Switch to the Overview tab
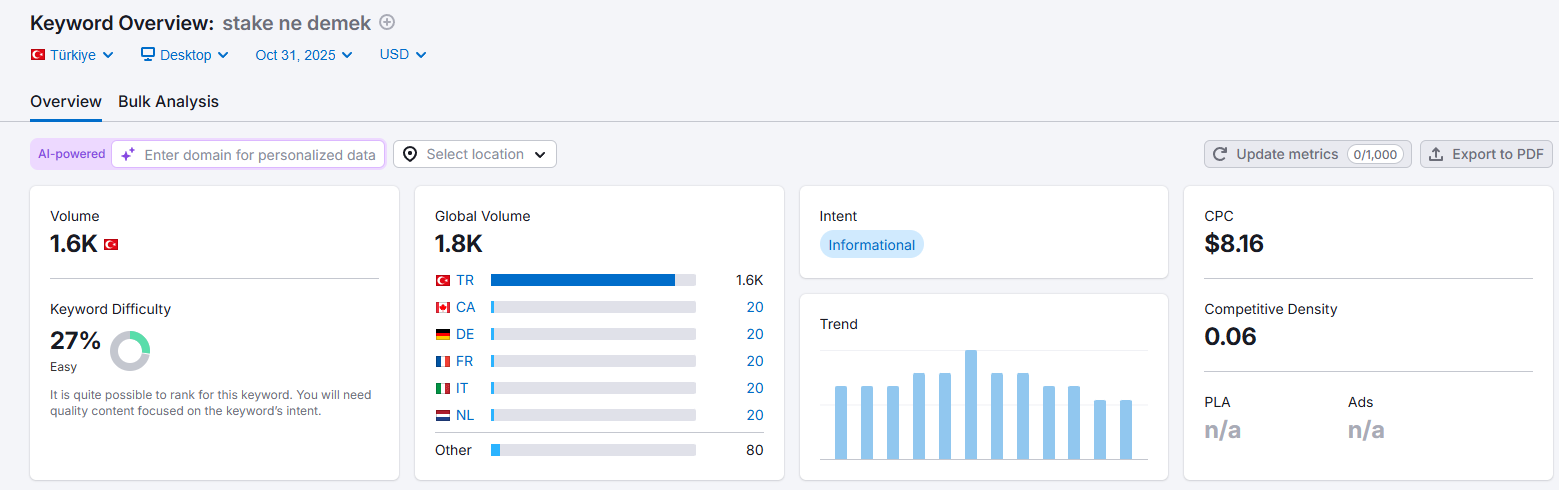The image size is (1559, 490). click(x=66, y=101)
